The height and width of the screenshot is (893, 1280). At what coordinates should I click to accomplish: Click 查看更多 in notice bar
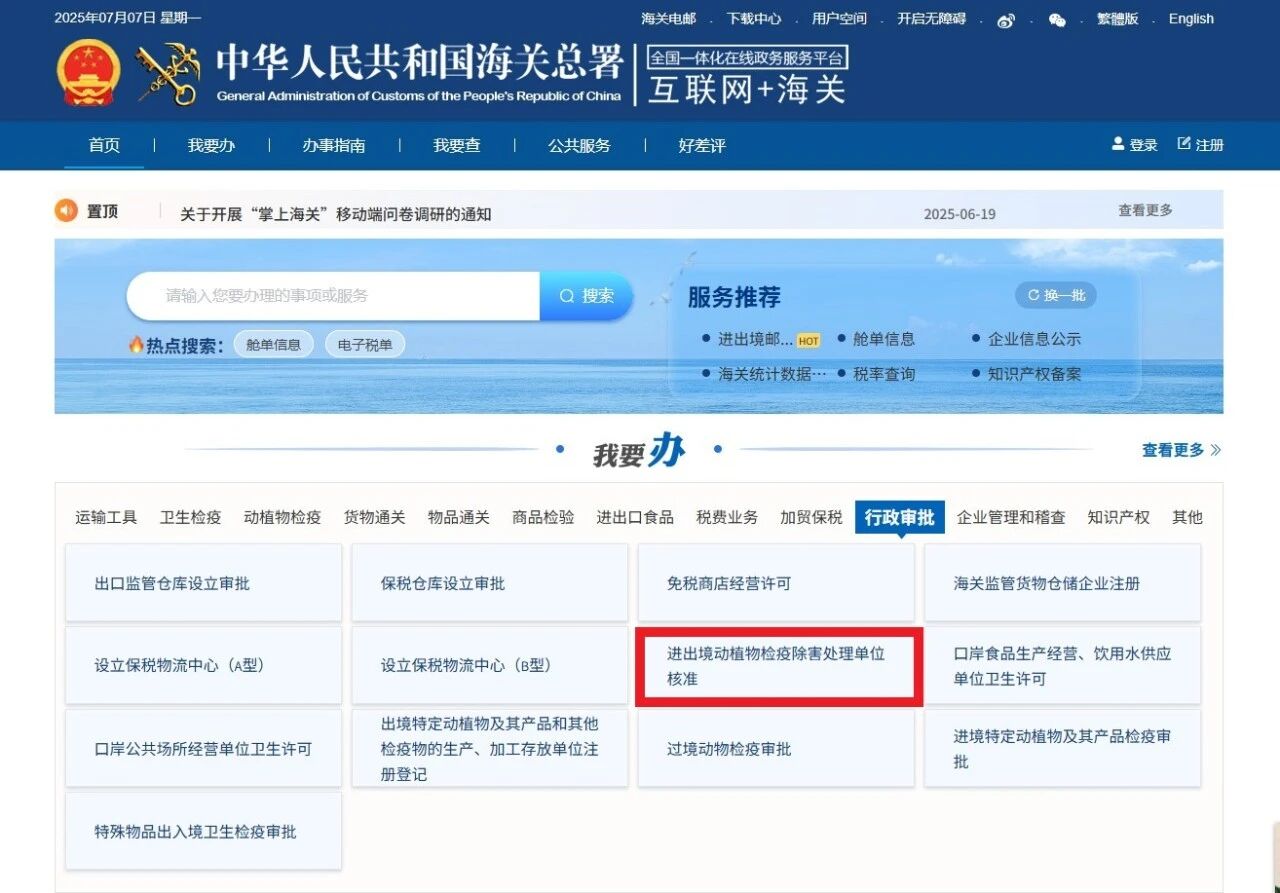1145,210
